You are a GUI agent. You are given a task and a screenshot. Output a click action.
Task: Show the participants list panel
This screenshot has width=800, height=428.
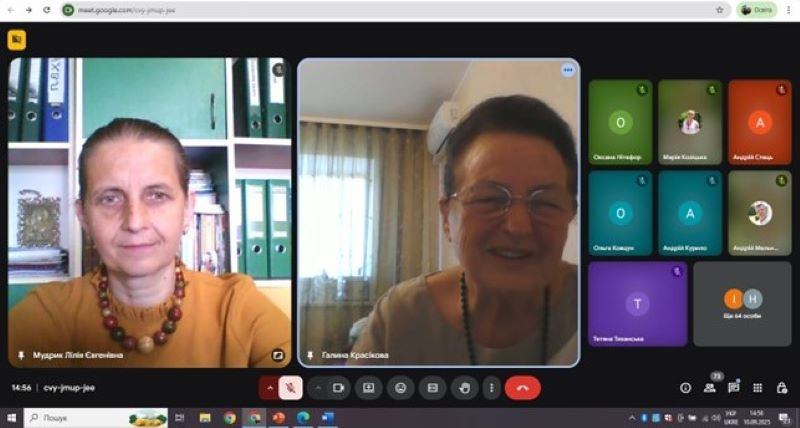(x=710, y=388)
